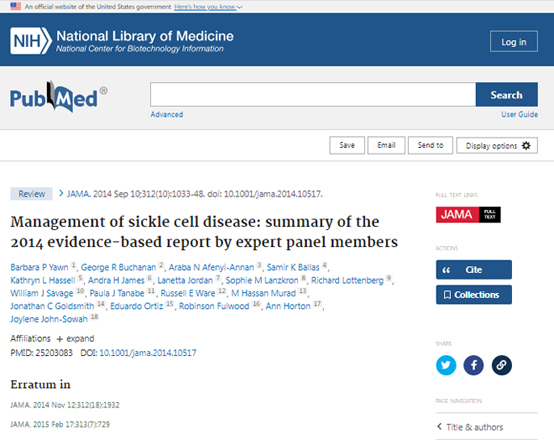Screen dimensions: 554x440
Task: Open the JAMA full text link
Action: click(468, 215)
